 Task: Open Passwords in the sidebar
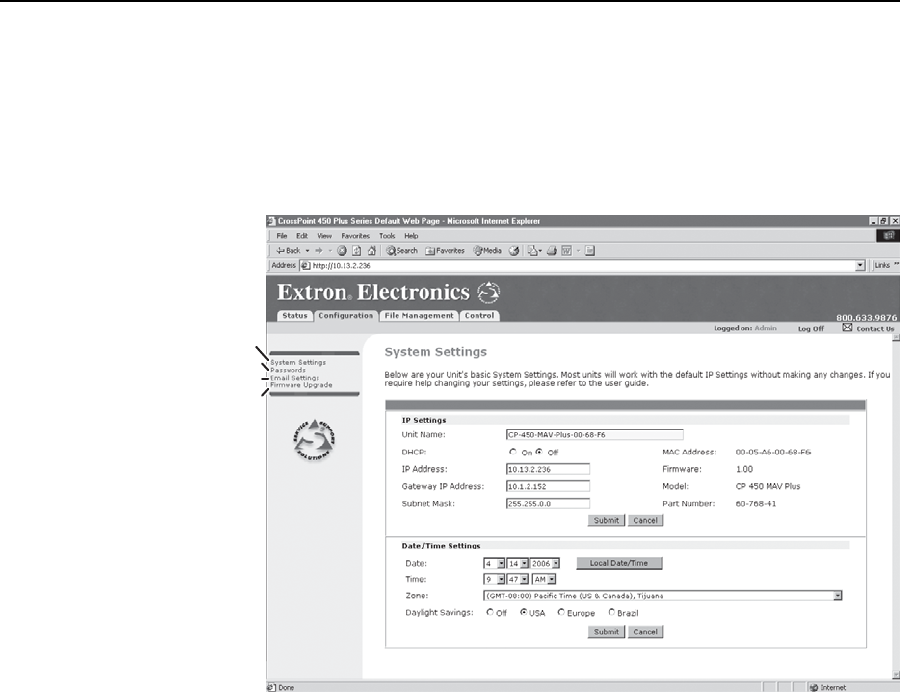(x=288, y=370)
